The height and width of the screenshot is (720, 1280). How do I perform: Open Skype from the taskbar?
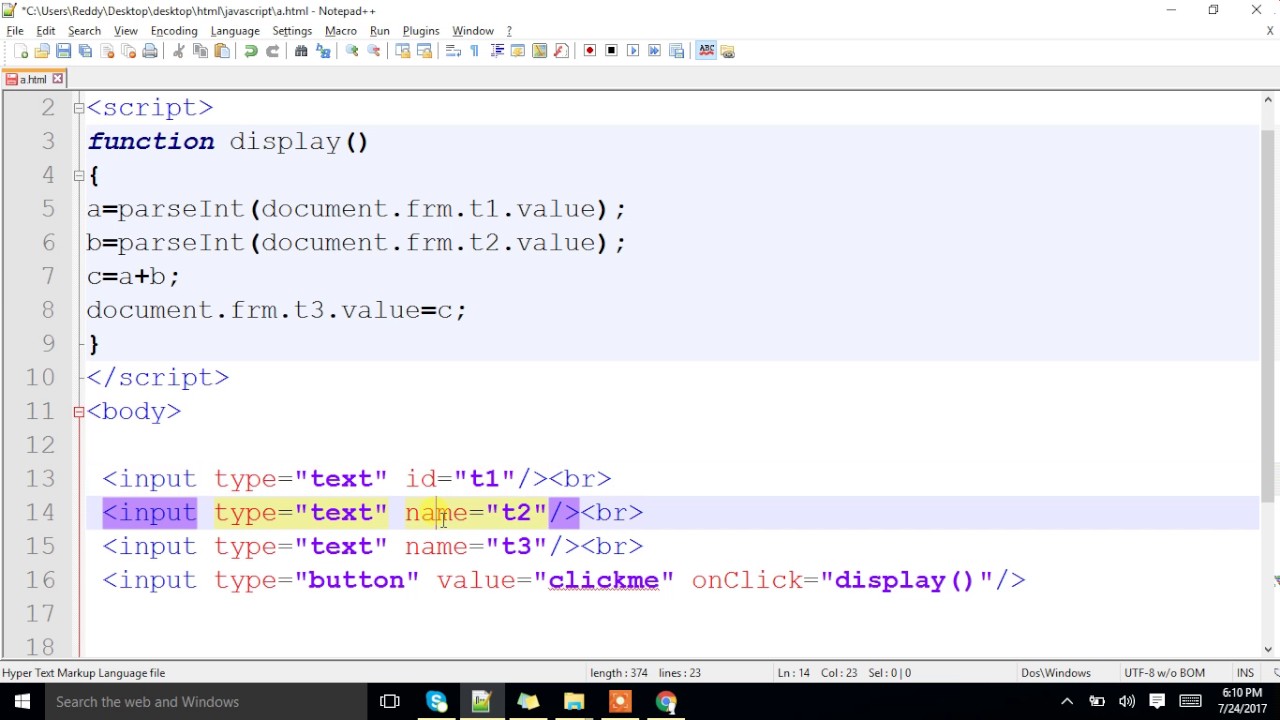coord(436,702)
